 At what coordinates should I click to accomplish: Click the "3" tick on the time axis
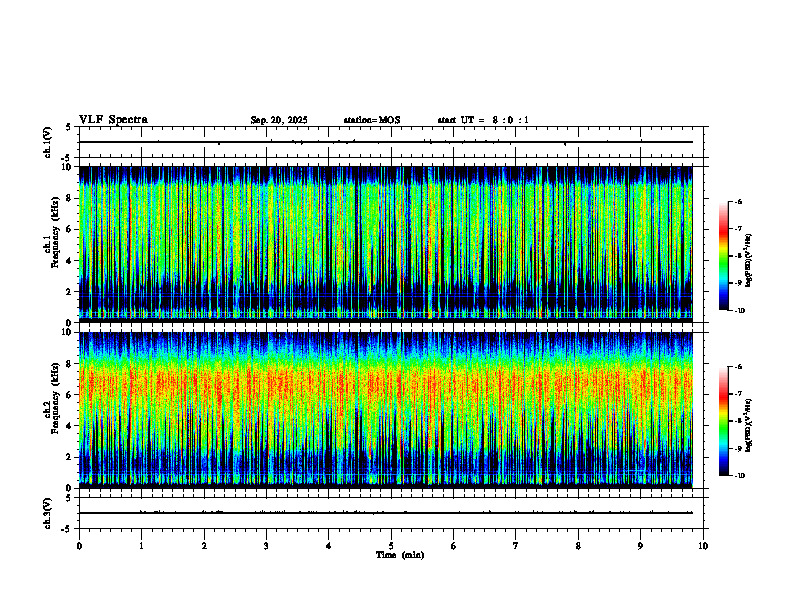[x=266, y=546]
